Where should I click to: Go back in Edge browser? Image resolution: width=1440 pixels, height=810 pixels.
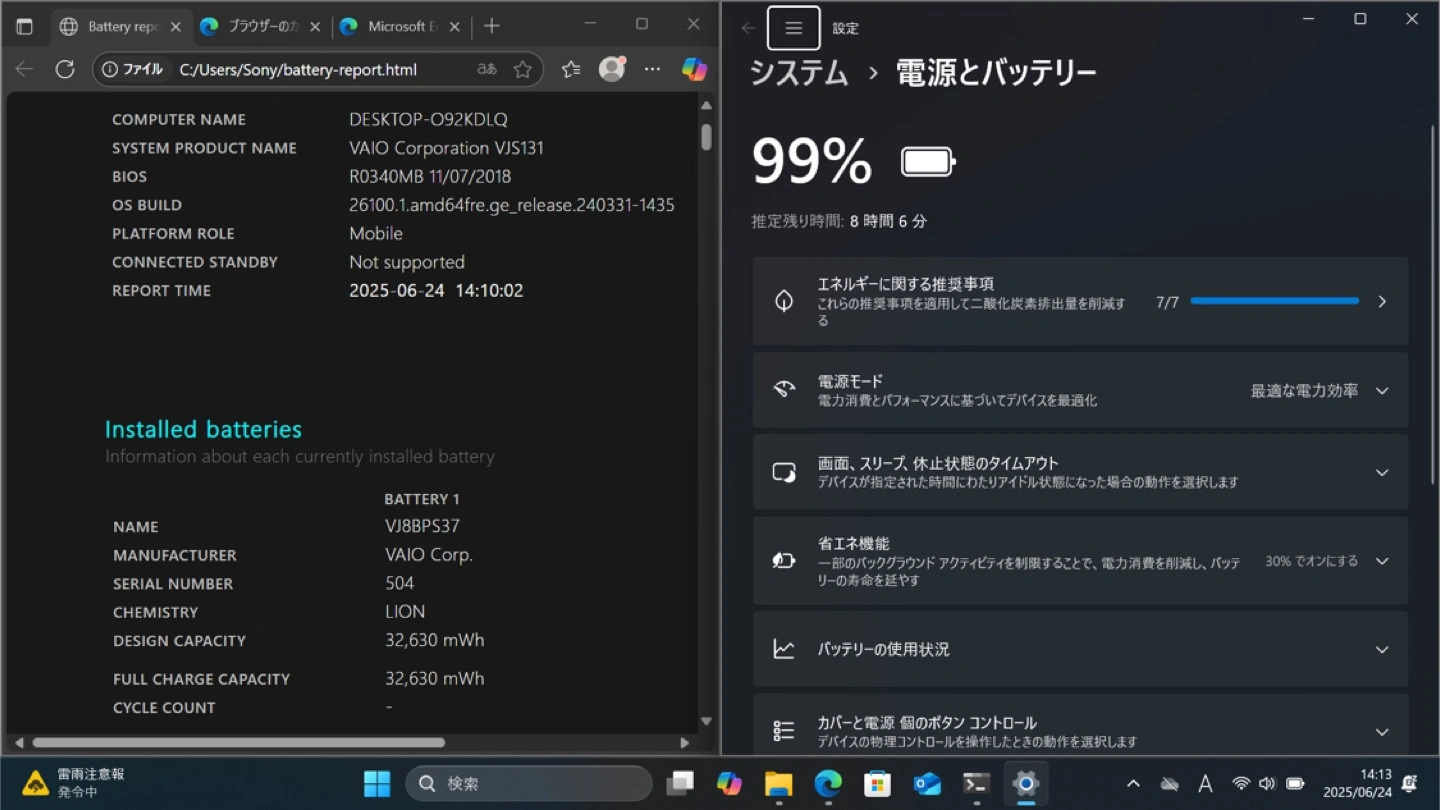tap(25, 69)
